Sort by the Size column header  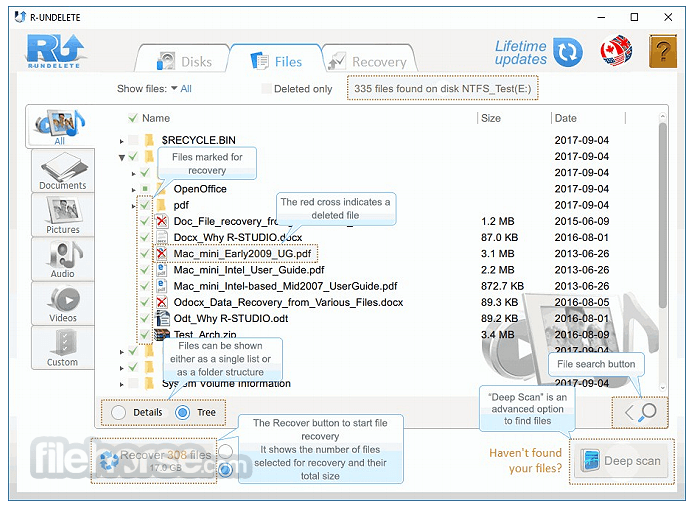(x=490, y=118)
